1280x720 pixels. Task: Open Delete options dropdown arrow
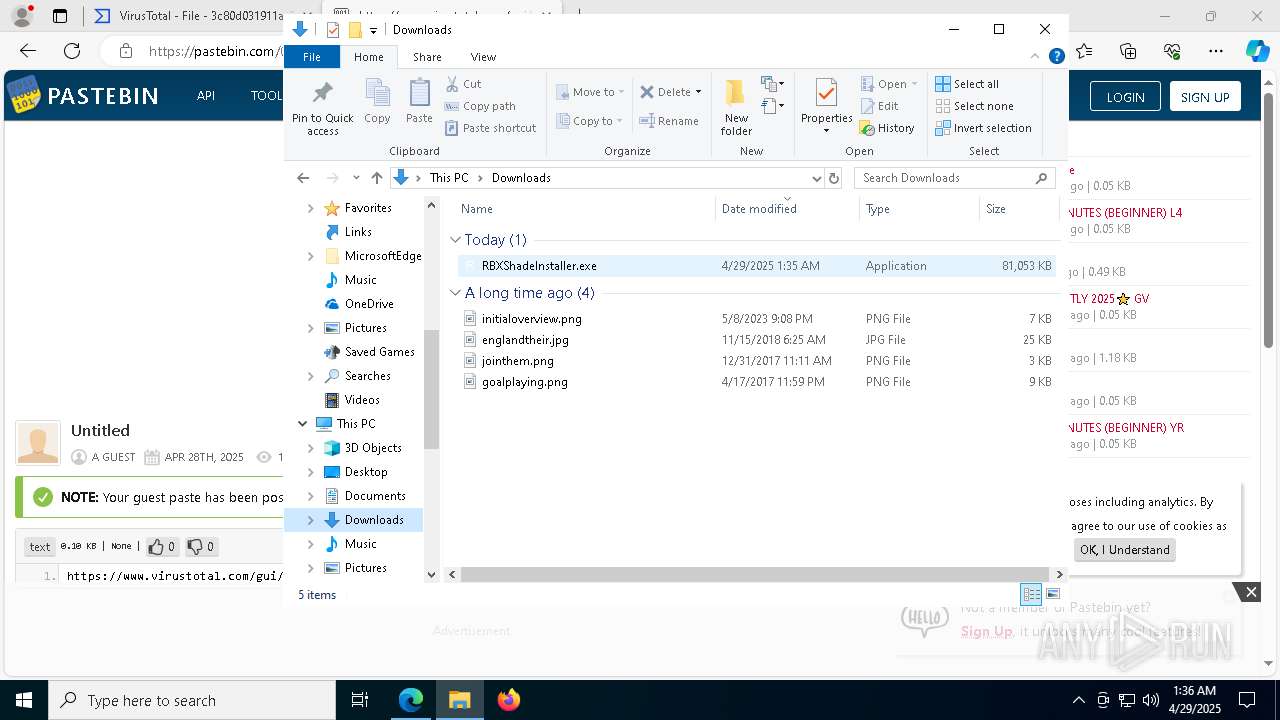698,92
